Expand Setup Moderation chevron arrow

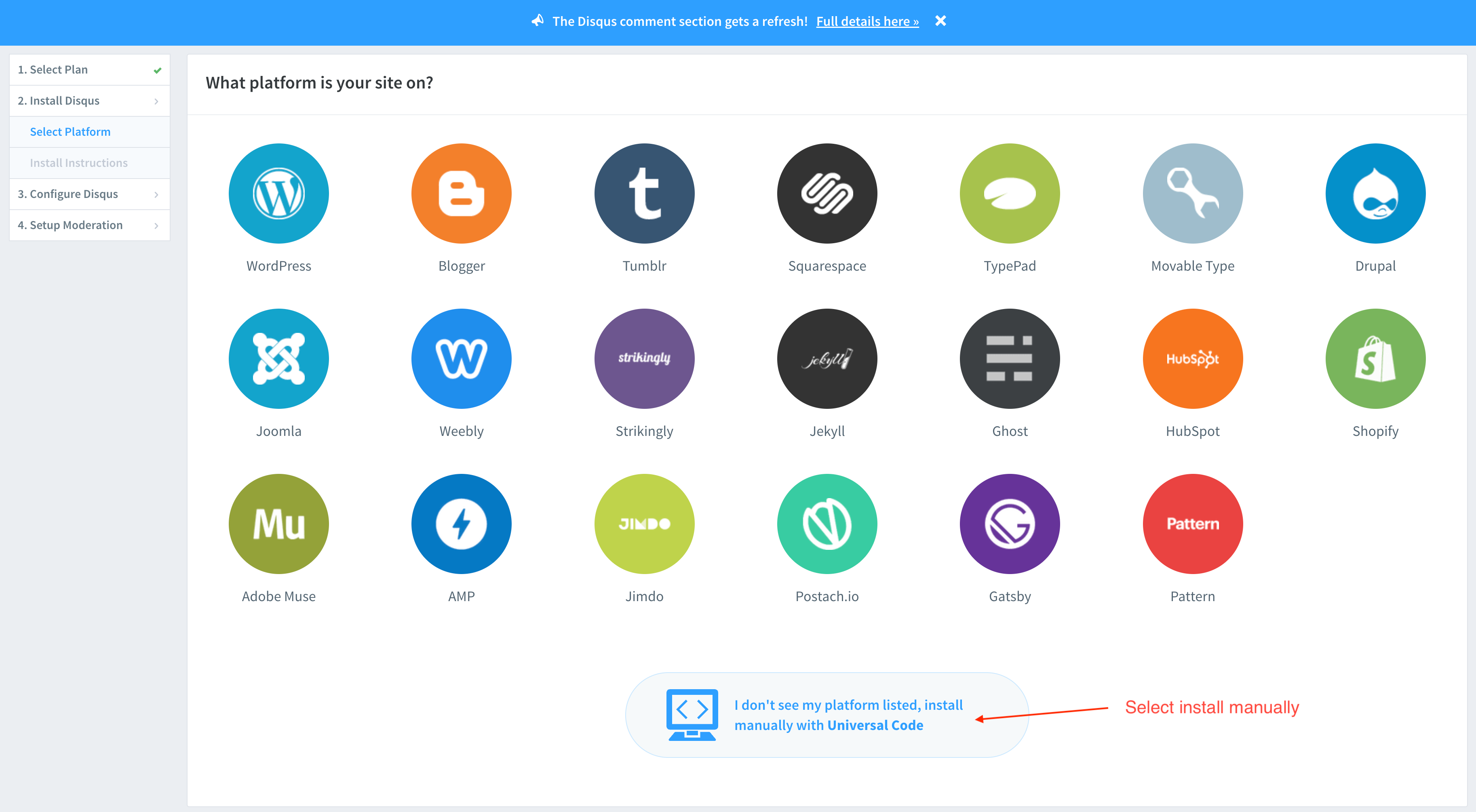coord(156,225)
